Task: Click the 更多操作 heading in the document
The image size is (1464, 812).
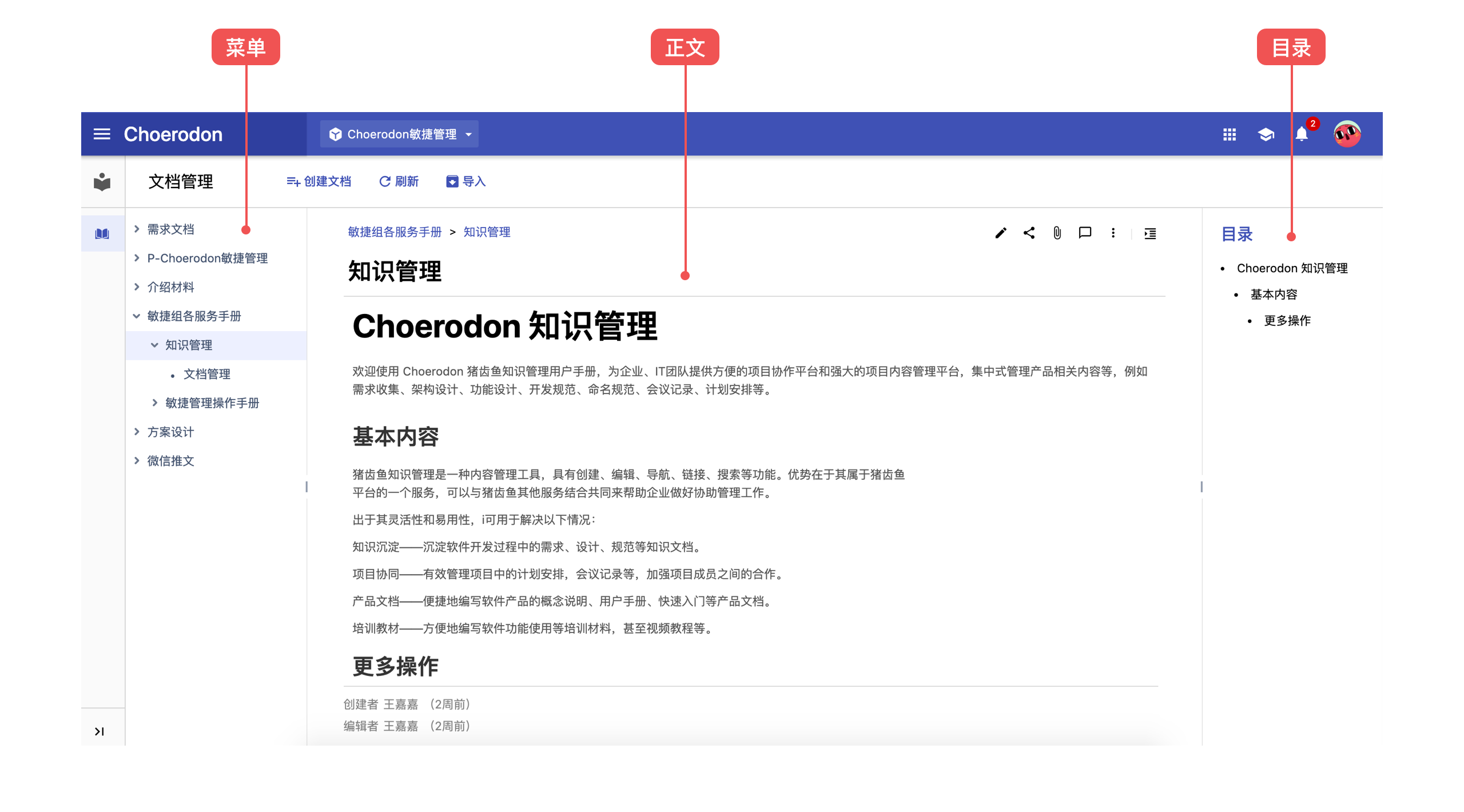Action: (395, 666)
